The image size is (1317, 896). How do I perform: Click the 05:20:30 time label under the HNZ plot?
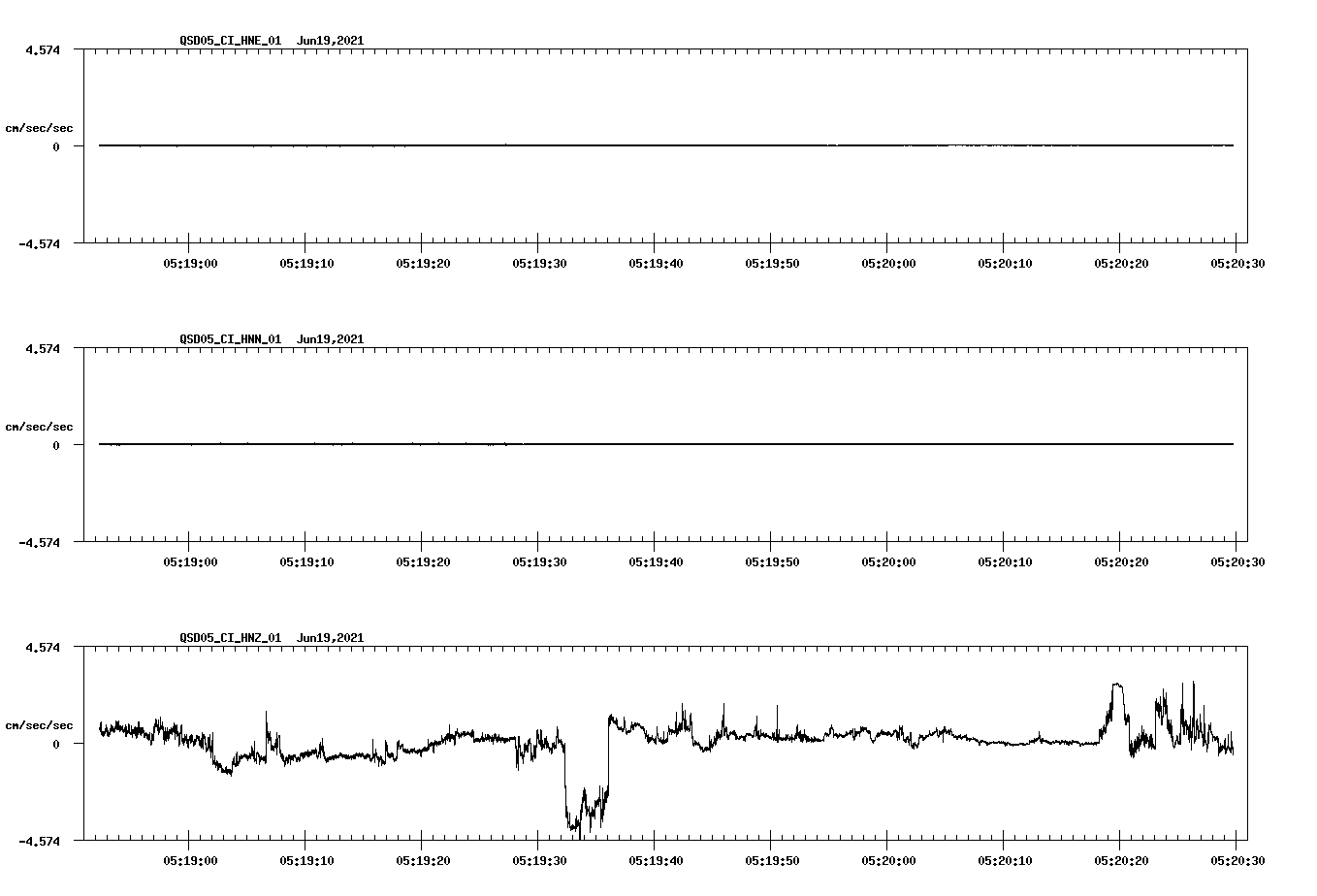click(x=1237, y=861)
